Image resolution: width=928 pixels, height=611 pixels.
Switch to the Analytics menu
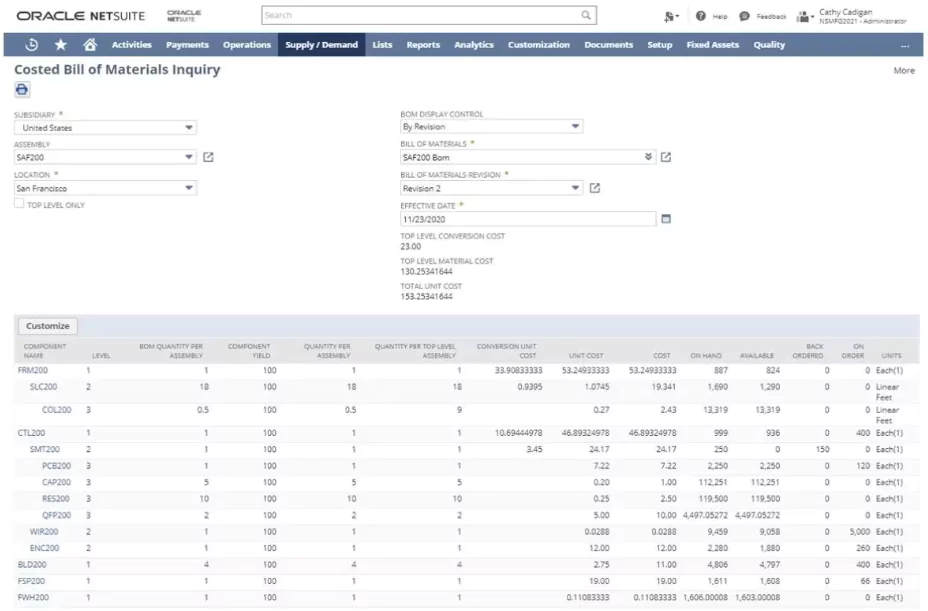(474, 44)
